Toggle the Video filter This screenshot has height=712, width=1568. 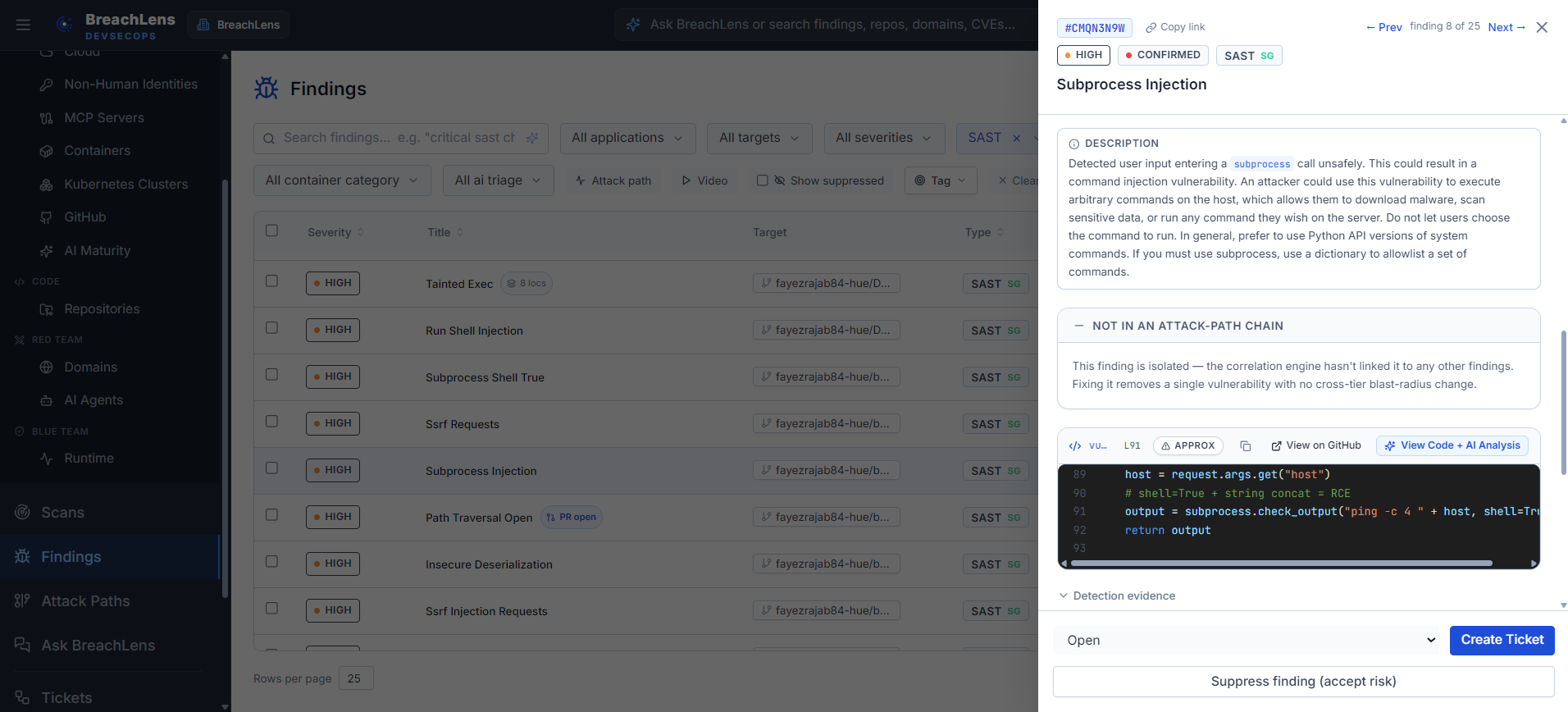pos(704,180)
